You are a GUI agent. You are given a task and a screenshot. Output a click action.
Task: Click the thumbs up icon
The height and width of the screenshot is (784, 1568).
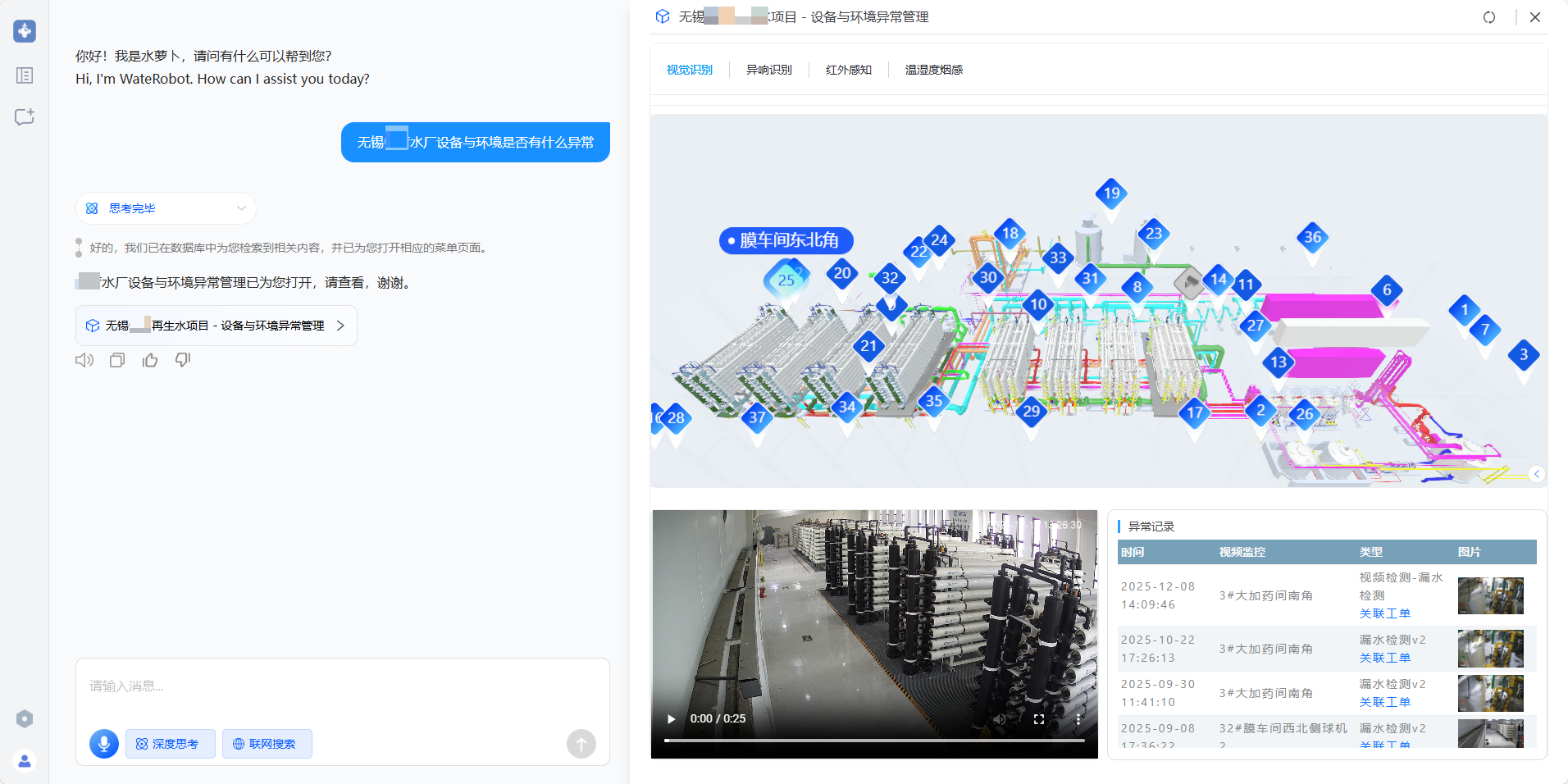150,360
